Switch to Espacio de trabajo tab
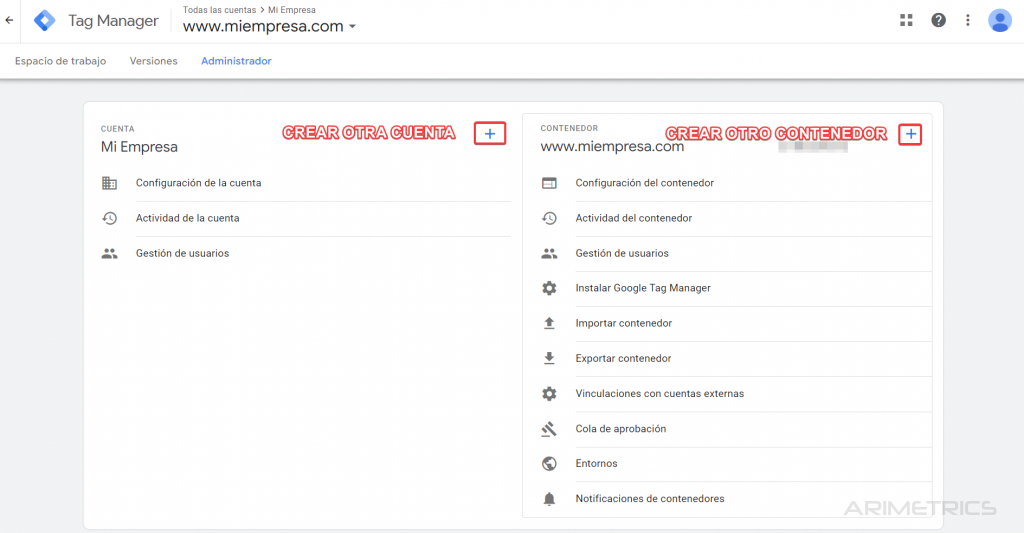This screenshot has width=1024, height=533. point(61,61)
